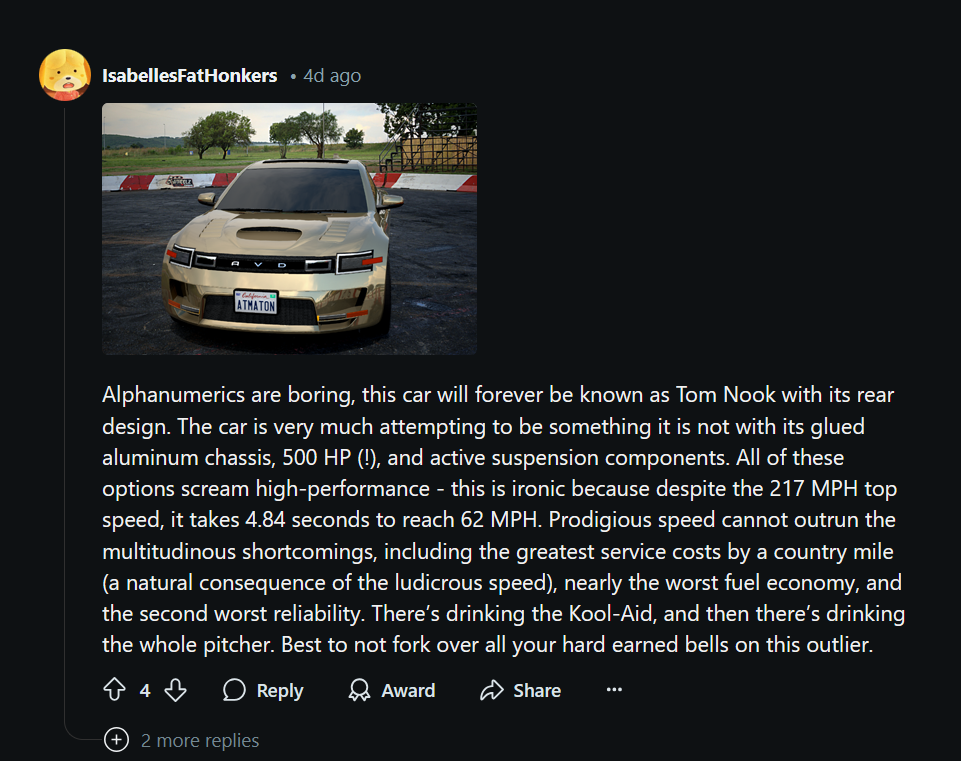Click the plus circle icon below the comment
This screenshot has height=761, width=961.
(x=117, y=740)
